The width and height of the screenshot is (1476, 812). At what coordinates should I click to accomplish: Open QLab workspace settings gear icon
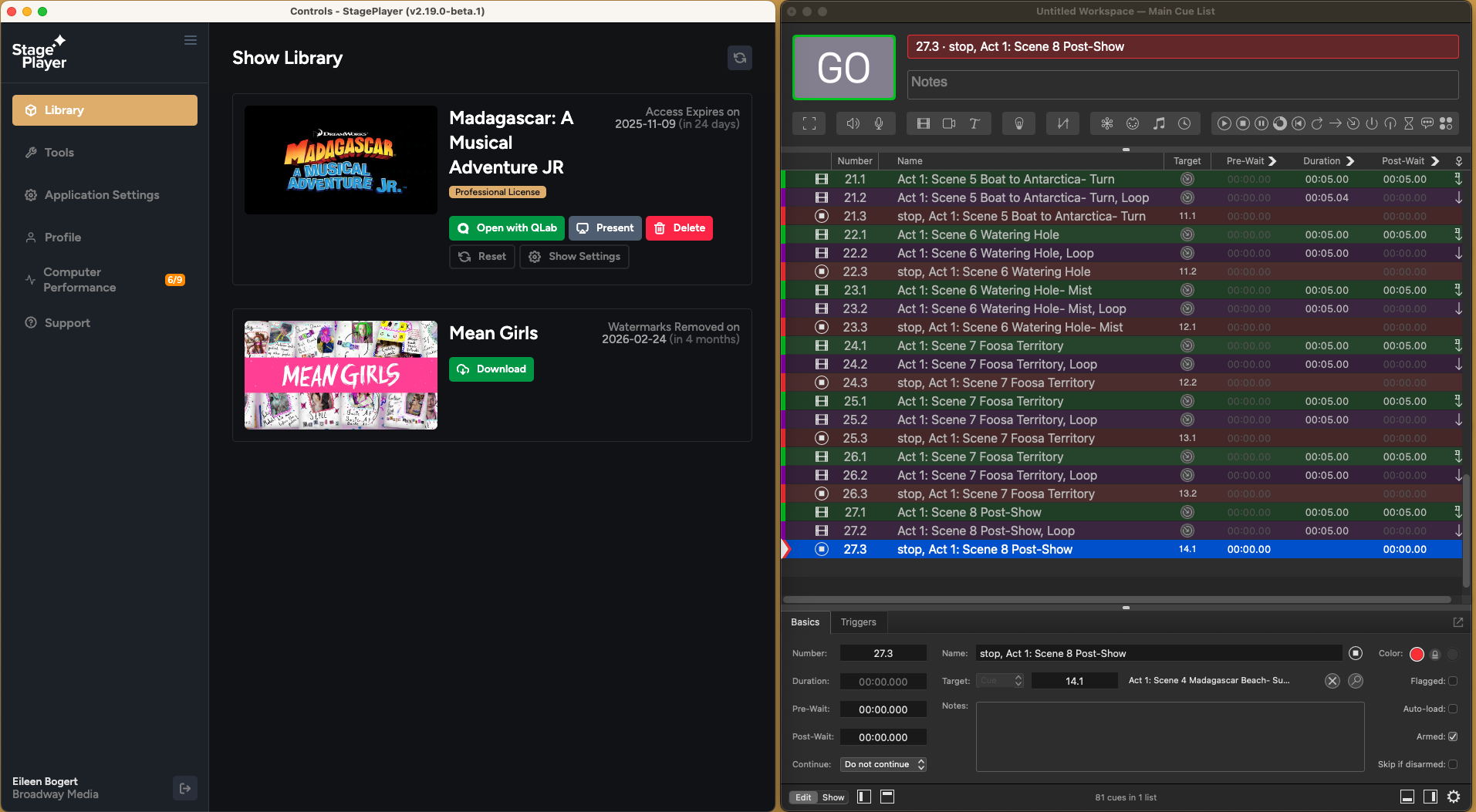pyautogui.click(x=1454, y=797)
